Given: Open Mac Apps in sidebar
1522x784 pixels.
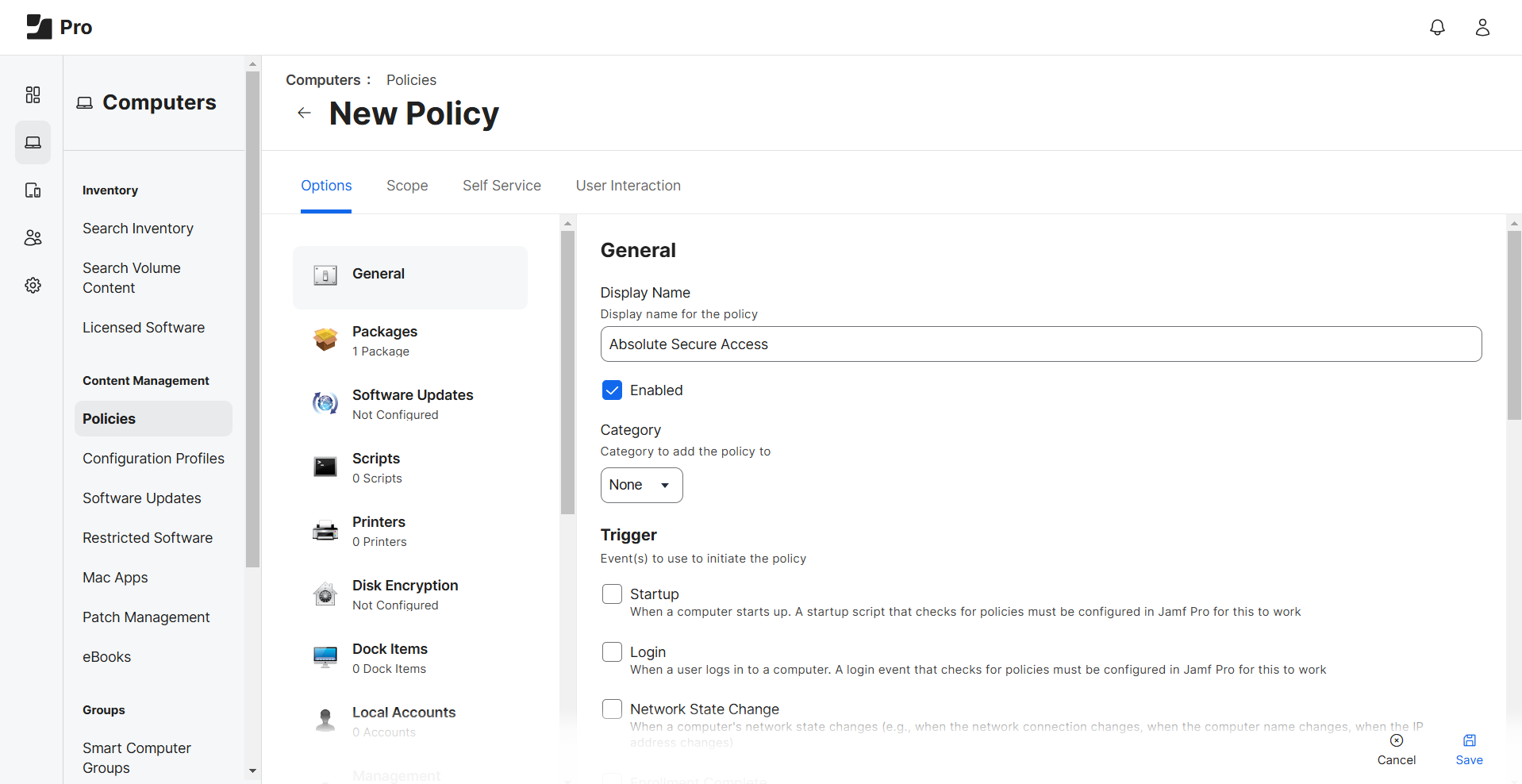Looking at the screenshot, I should [115, 578].
